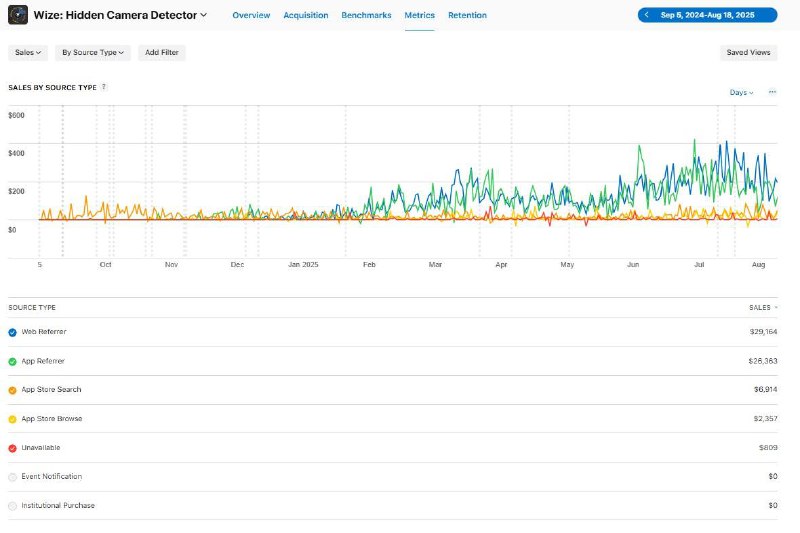This screenshot has height=533, width=800.
Task: Switch to the Retention tab
Action: 467,15
